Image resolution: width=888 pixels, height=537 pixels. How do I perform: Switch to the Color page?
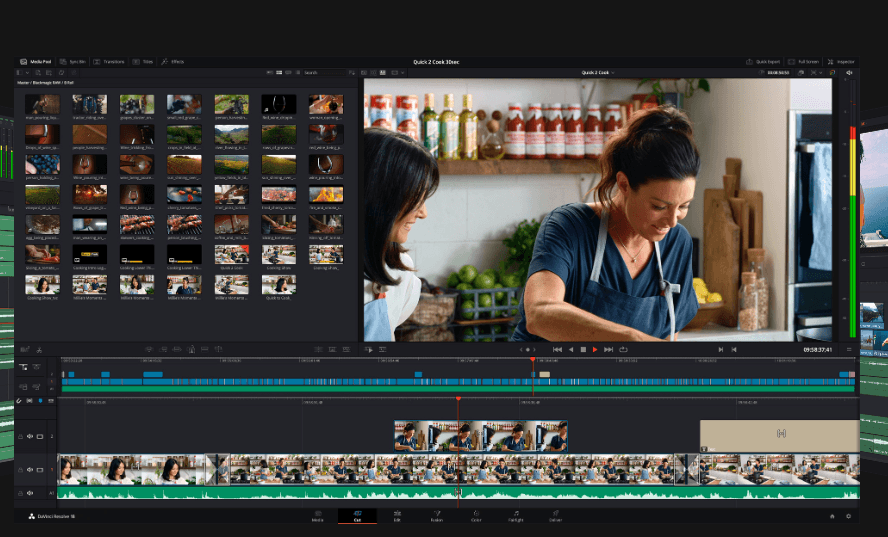pyautogui.click(x=476, y=515)
